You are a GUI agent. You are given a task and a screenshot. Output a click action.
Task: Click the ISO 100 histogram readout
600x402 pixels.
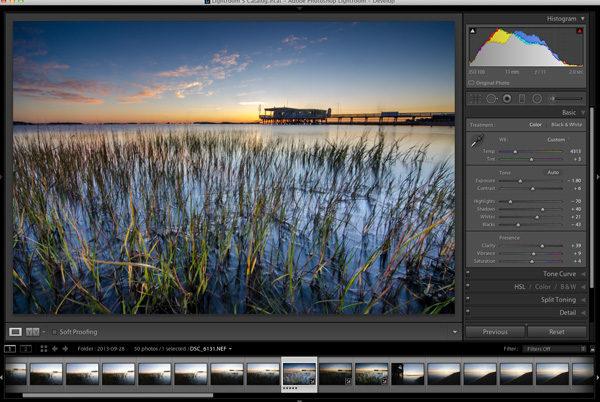click(477, 72)
